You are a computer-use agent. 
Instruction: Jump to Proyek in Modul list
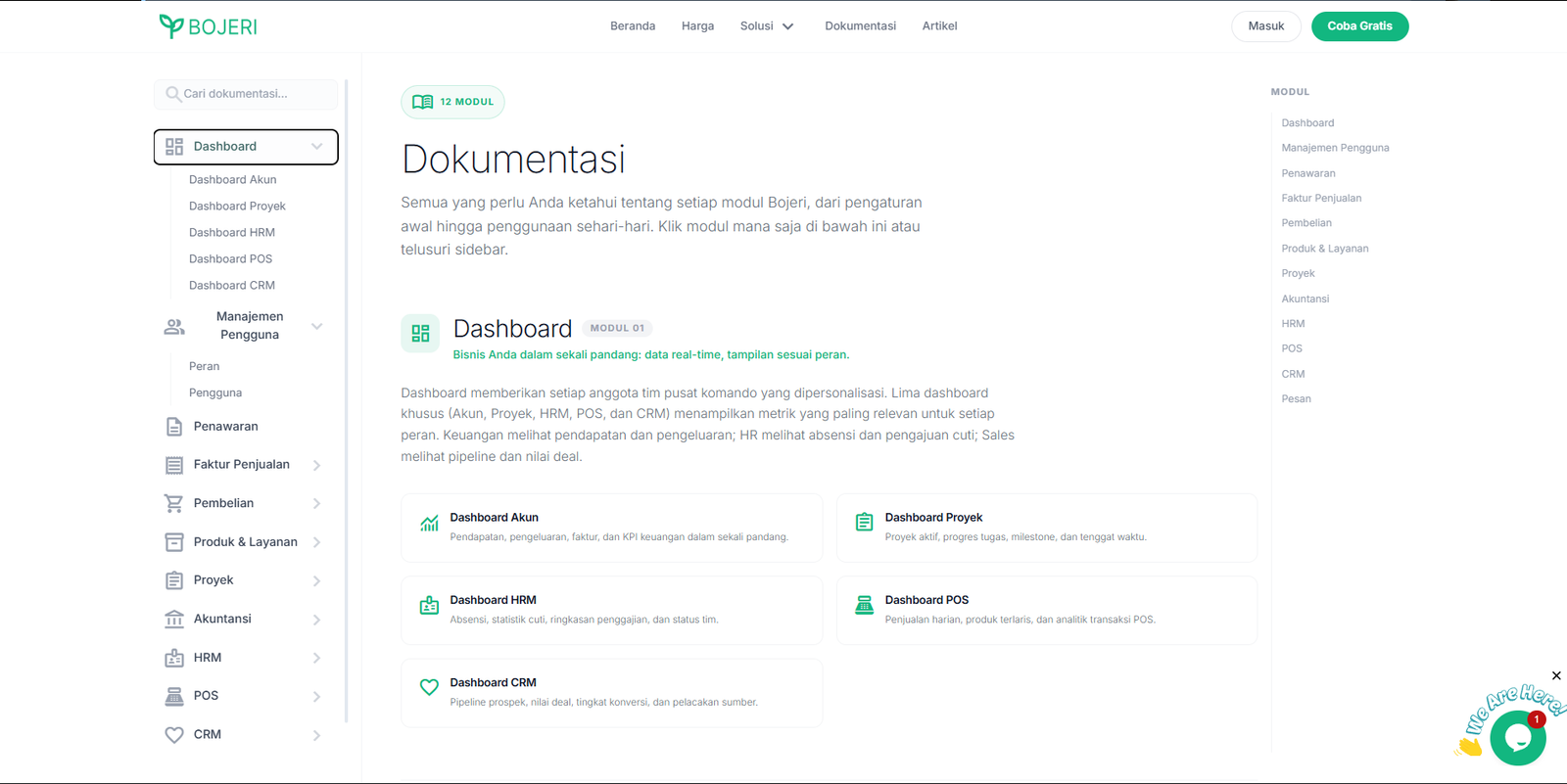(x=1298, y=274)
